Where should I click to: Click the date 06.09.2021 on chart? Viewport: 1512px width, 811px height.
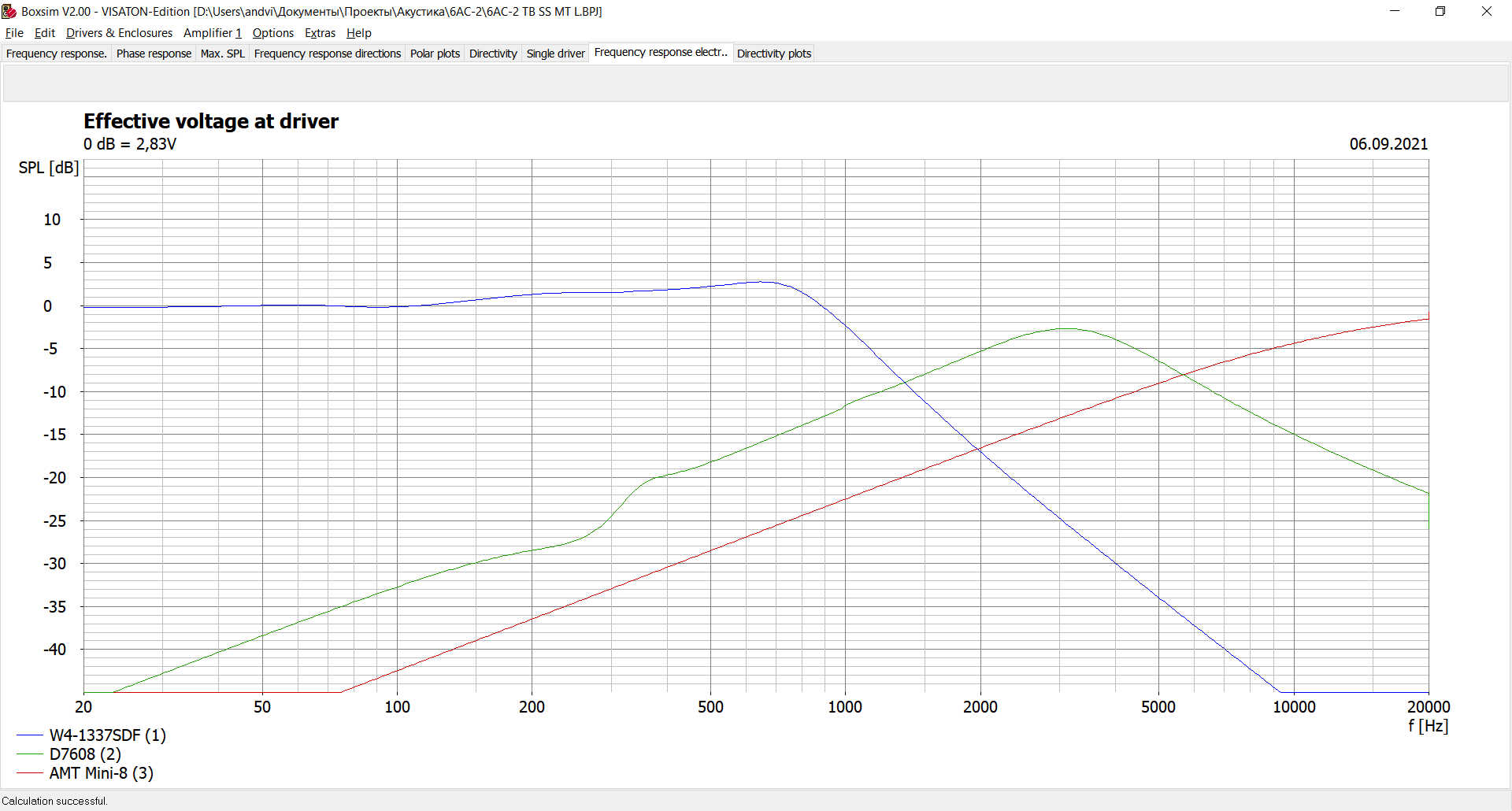point(1388,144)
